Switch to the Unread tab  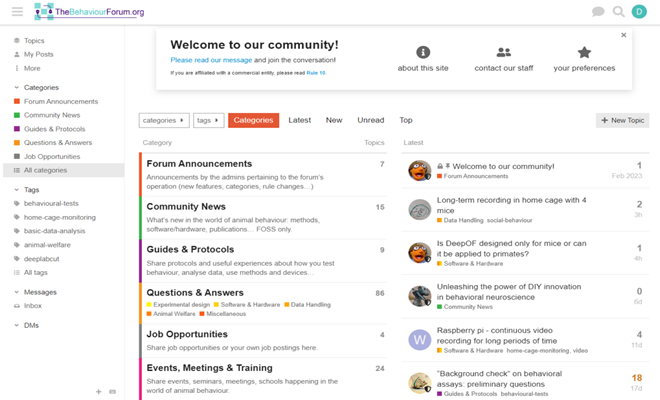[x=370, y=120]
